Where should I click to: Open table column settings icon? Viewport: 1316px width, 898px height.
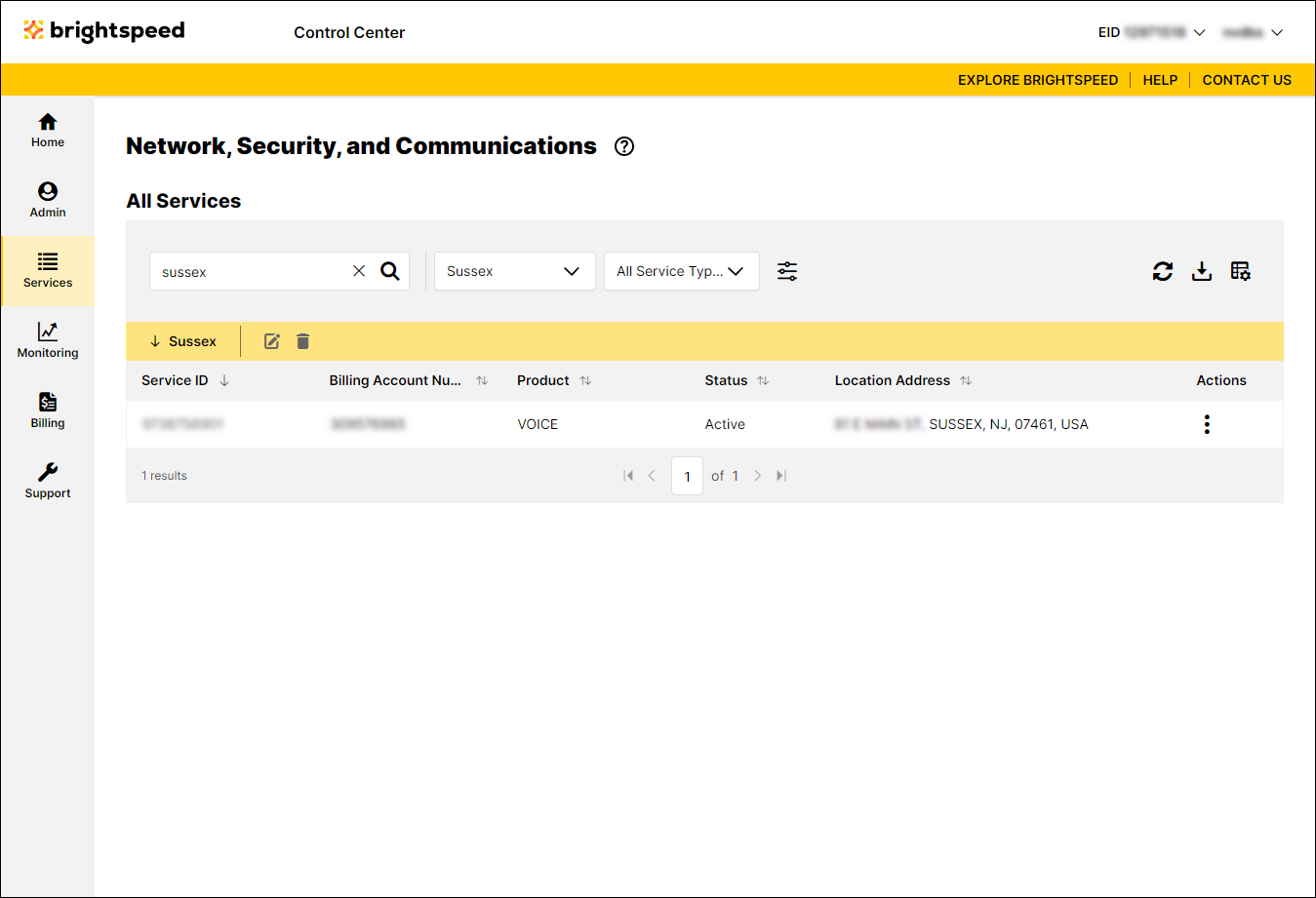tap(1241, 271)
